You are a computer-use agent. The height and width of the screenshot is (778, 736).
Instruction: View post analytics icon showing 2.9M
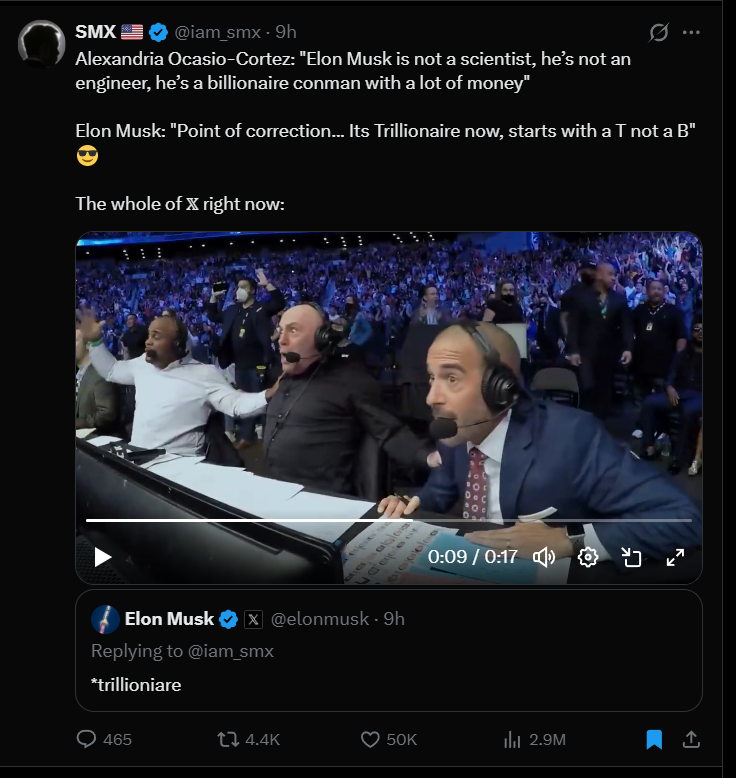click(x=513, y=739)
